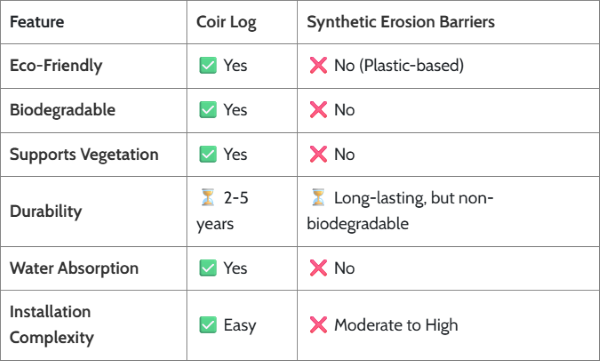The width and height of the screenshot is (600, 361).
Task: Click the green checkmark in Water Absorption row
Action: coord(208,268)
